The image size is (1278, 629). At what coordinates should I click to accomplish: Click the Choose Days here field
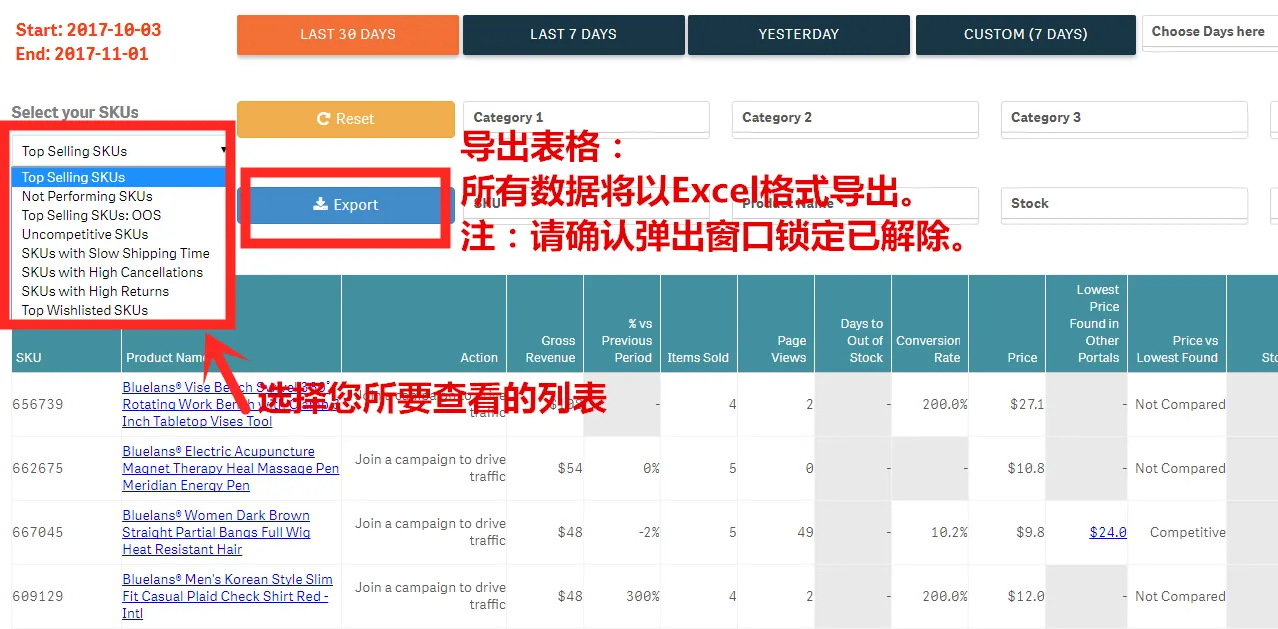coord(1209,32)
